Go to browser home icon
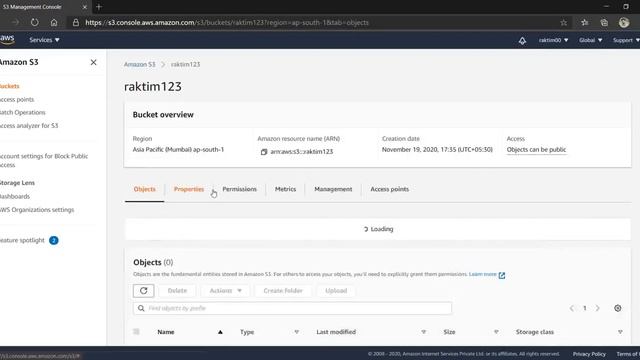 pyautogui.click(x=54, y=22)
